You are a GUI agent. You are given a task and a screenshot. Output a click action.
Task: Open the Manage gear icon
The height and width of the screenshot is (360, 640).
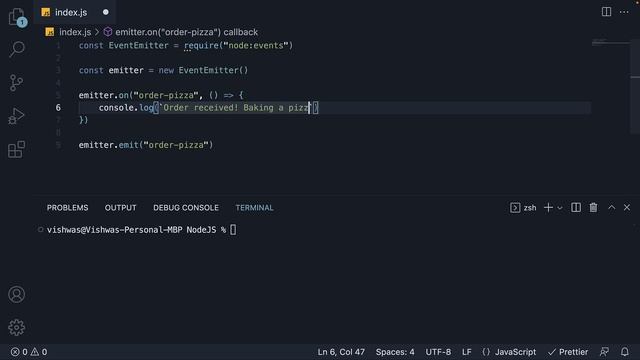(x=16, y=327)
